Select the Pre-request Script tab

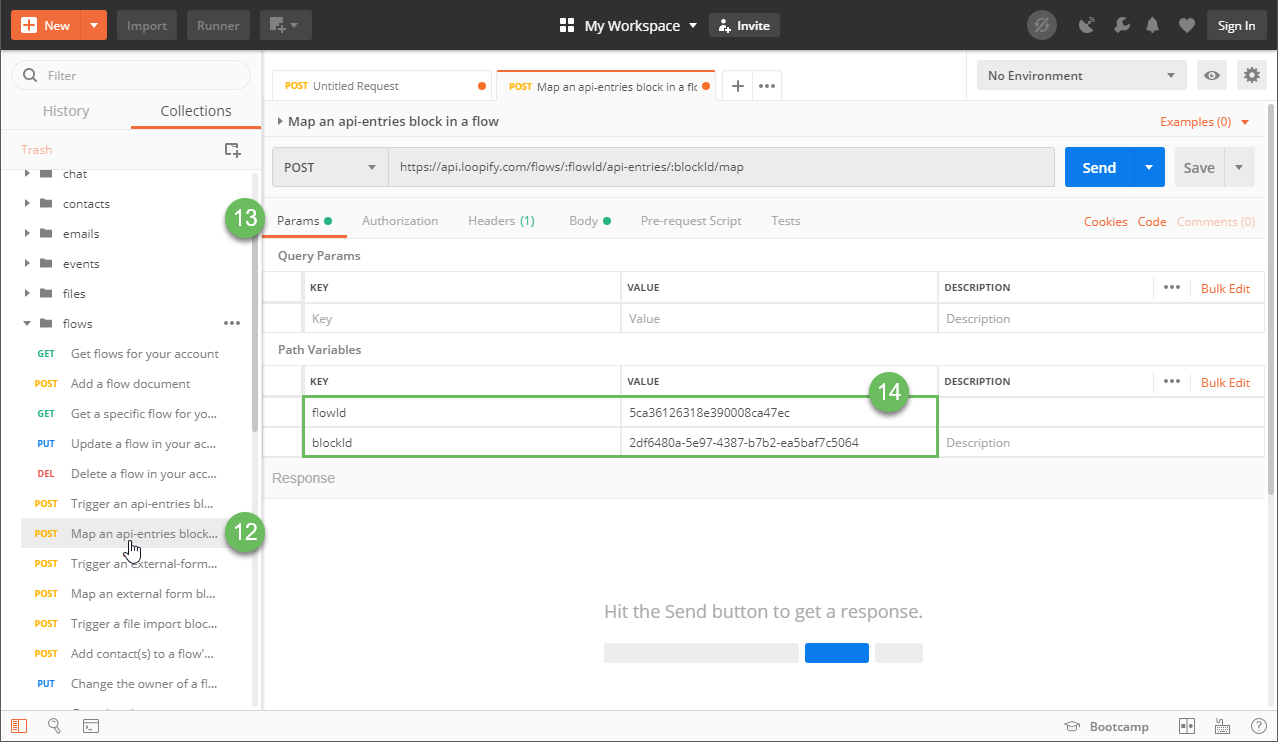(x=691, y=221)
